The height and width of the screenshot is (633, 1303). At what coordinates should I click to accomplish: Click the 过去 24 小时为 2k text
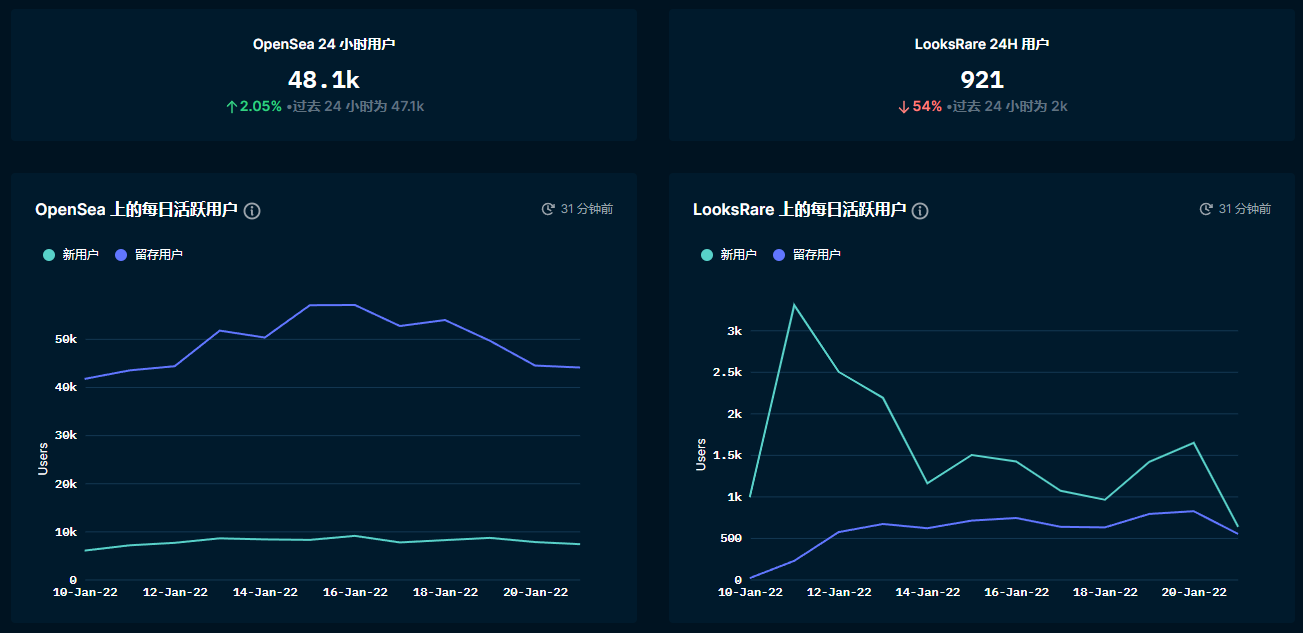pyautogui.click(x=1010, y=106)
